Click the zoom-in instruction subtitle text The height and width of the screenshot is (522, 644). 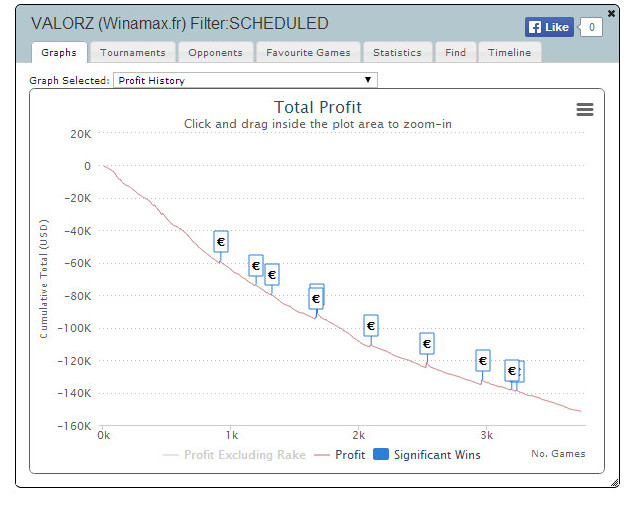317,124
